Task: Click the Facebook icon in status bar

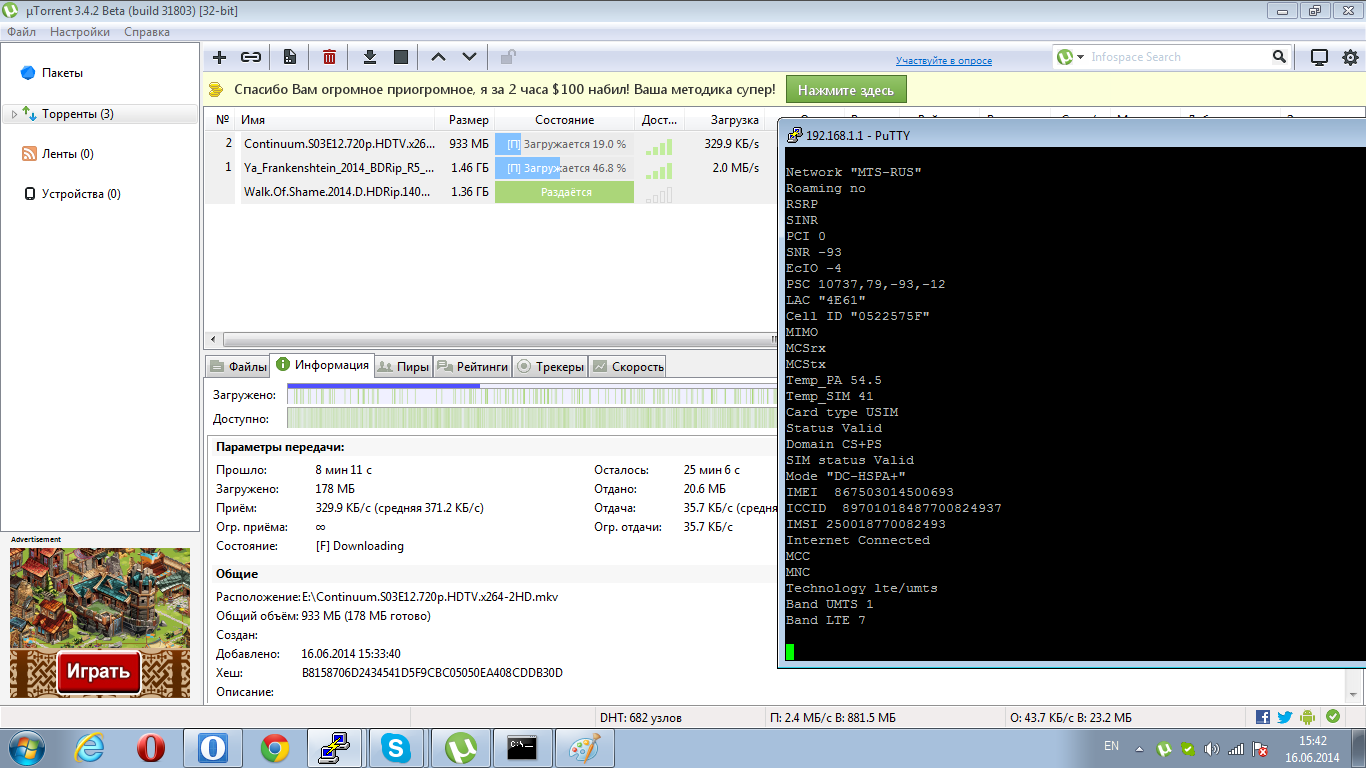Action: [1263, 717]
